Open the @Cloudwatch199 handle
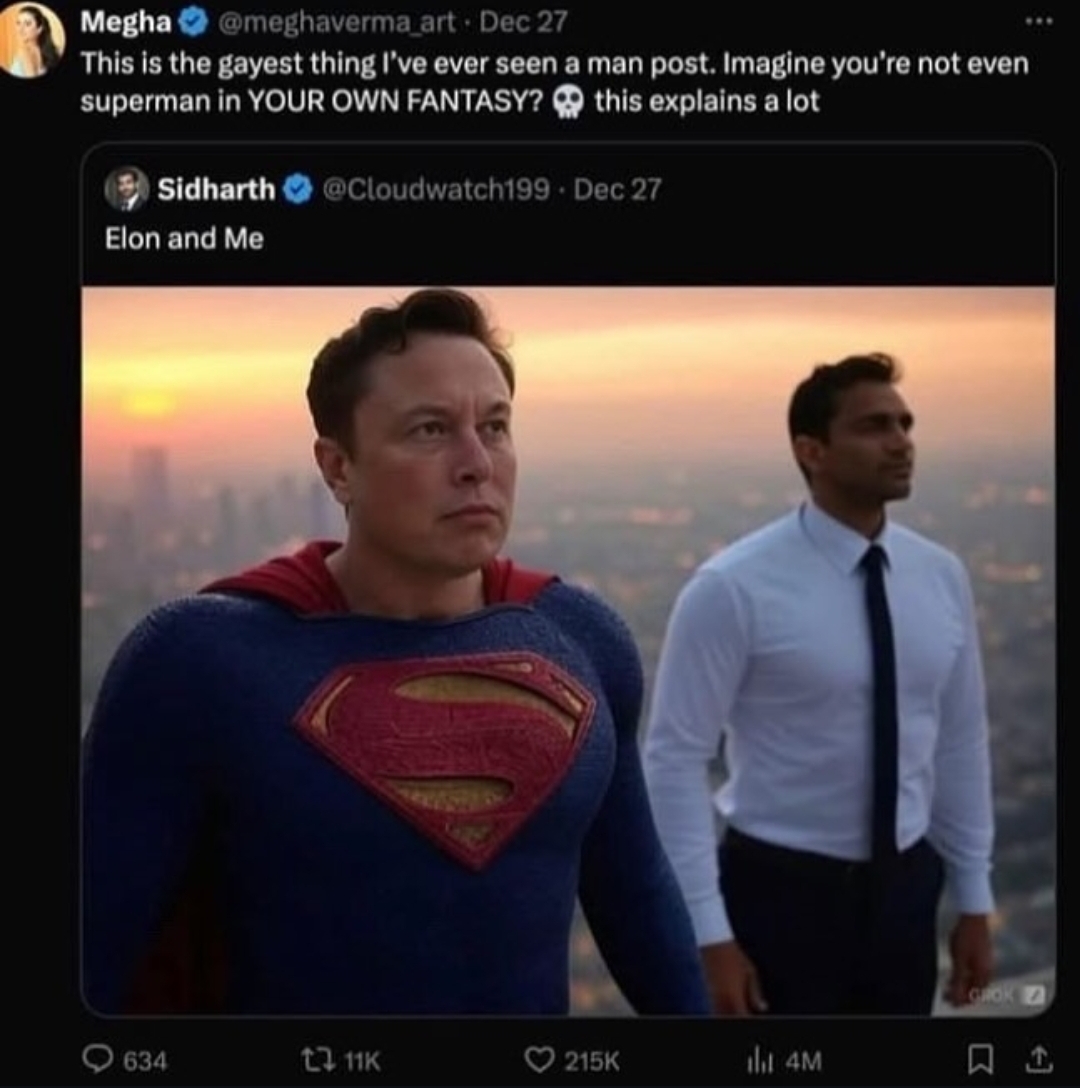 tap(436, 189)
